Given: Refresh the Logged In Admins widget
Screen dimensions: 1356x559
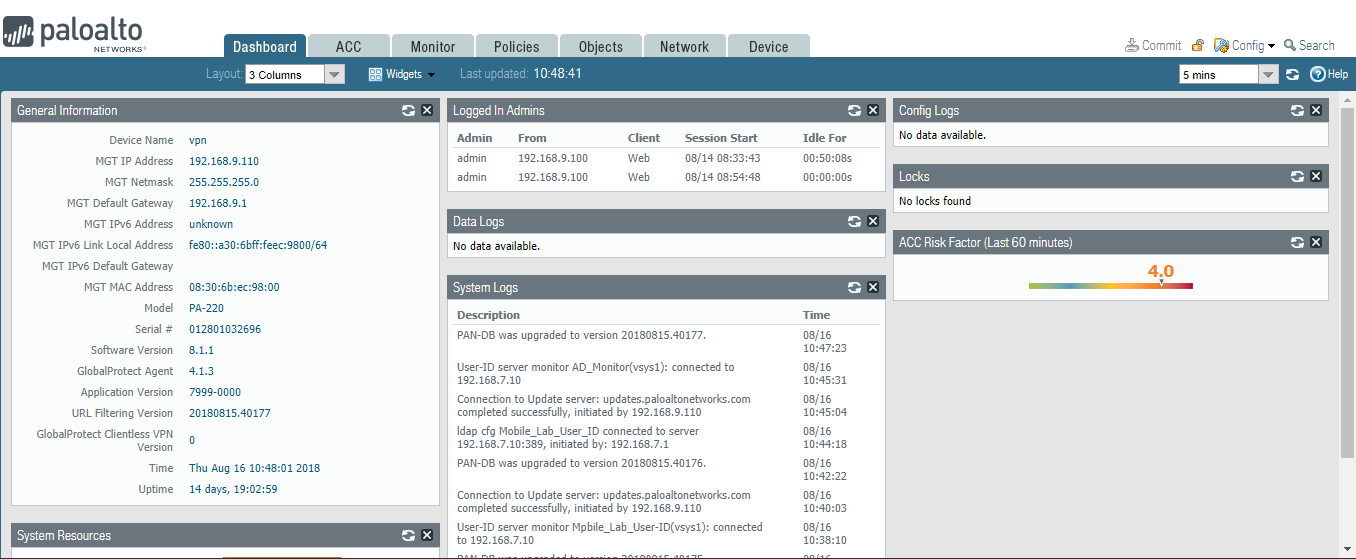Looking at the screenshot, I should coord(855,111).
